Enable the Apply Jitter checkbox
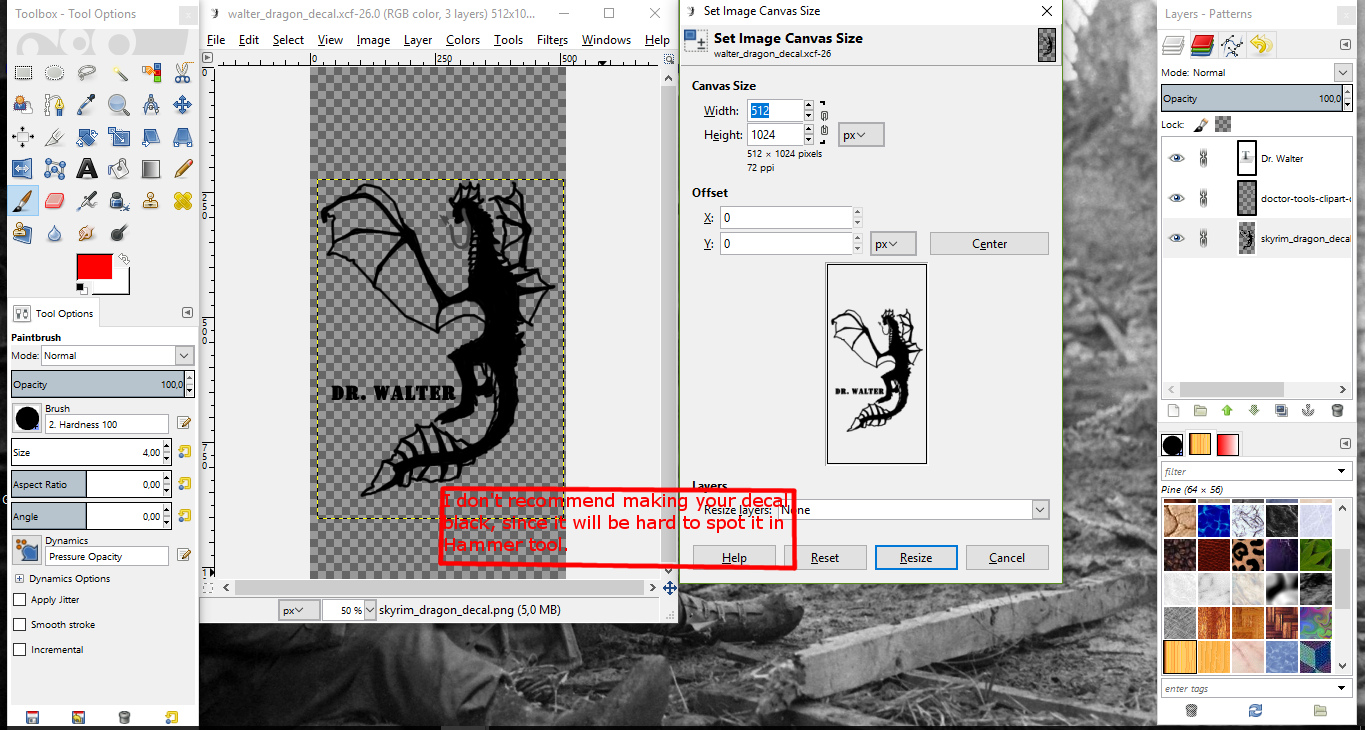Image resolution: width=1366 pixels, height=730 pixels. click(19, 600)
